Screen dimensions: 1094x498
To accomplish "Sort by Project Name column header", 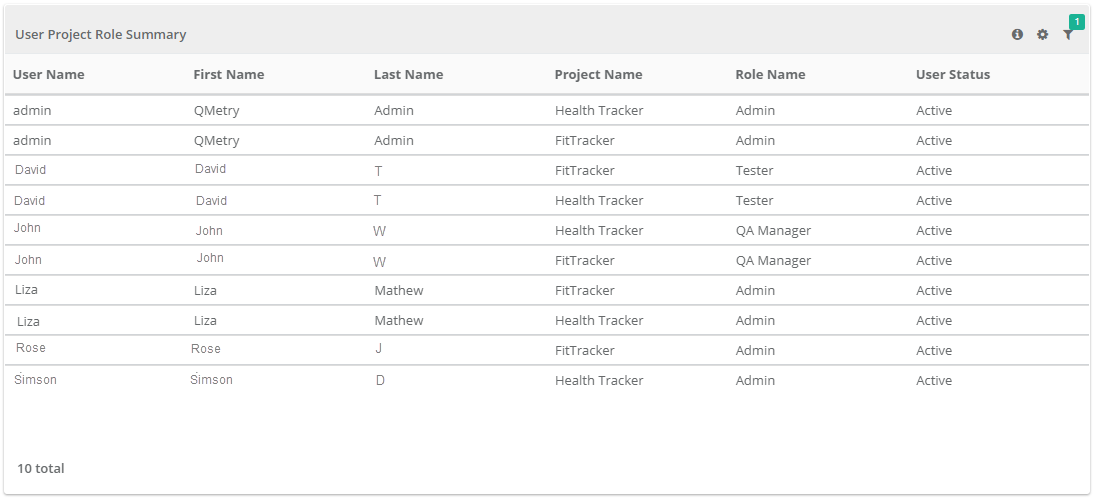I will [x=599, y=75].
